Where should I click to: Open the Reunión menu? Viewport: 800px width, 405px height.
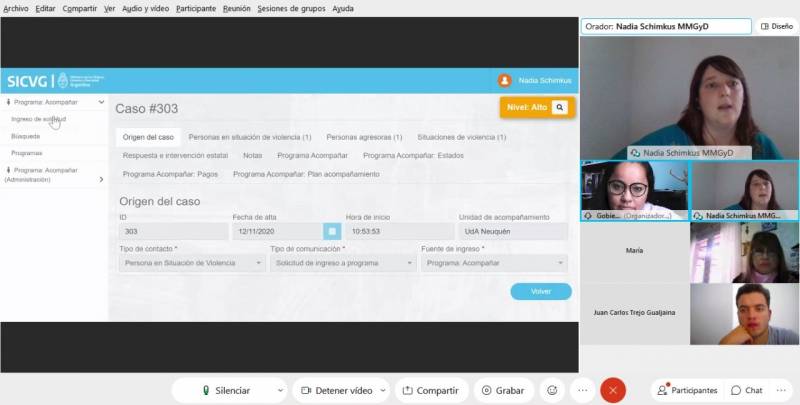237,9
